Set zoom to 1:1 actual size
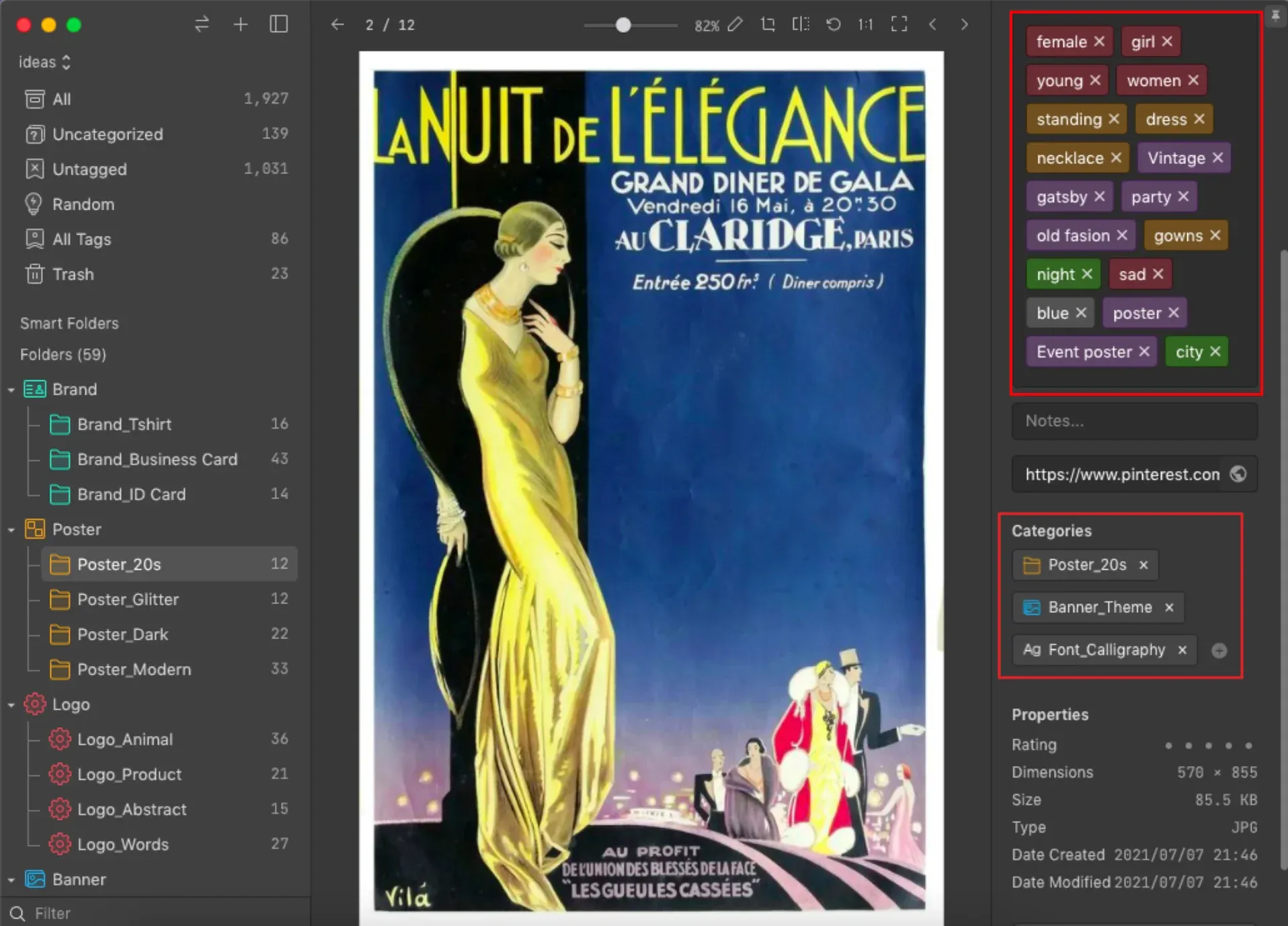This screenshot has width=1288, height=926. tap(865, 25)
